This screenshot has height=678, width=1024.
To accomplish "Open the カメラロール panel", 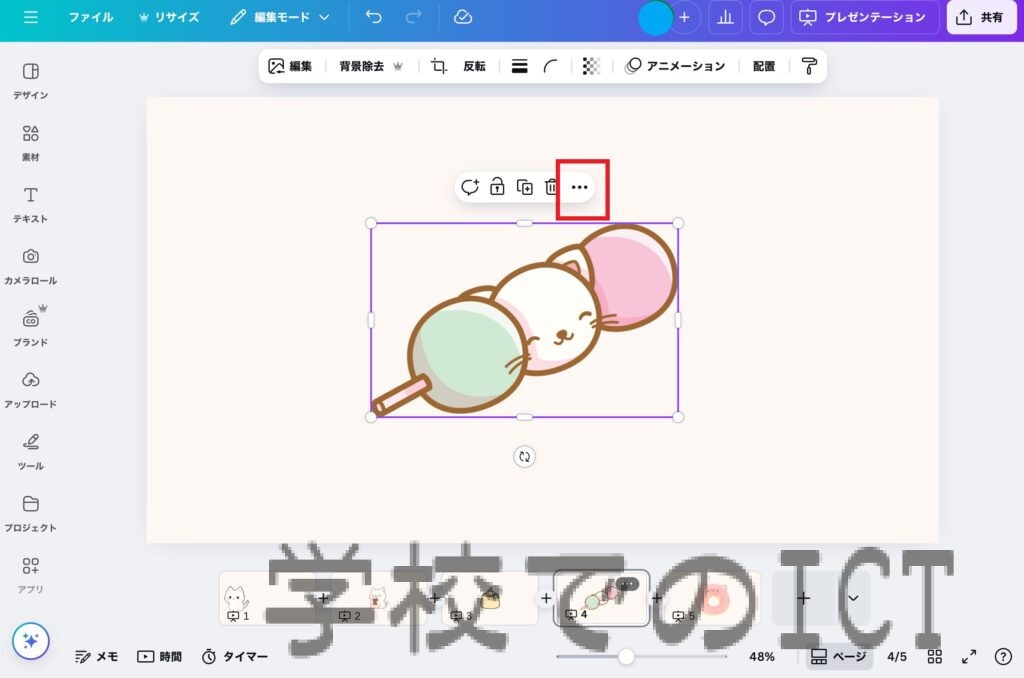I will pyautogui.click(x=31, y=266).
